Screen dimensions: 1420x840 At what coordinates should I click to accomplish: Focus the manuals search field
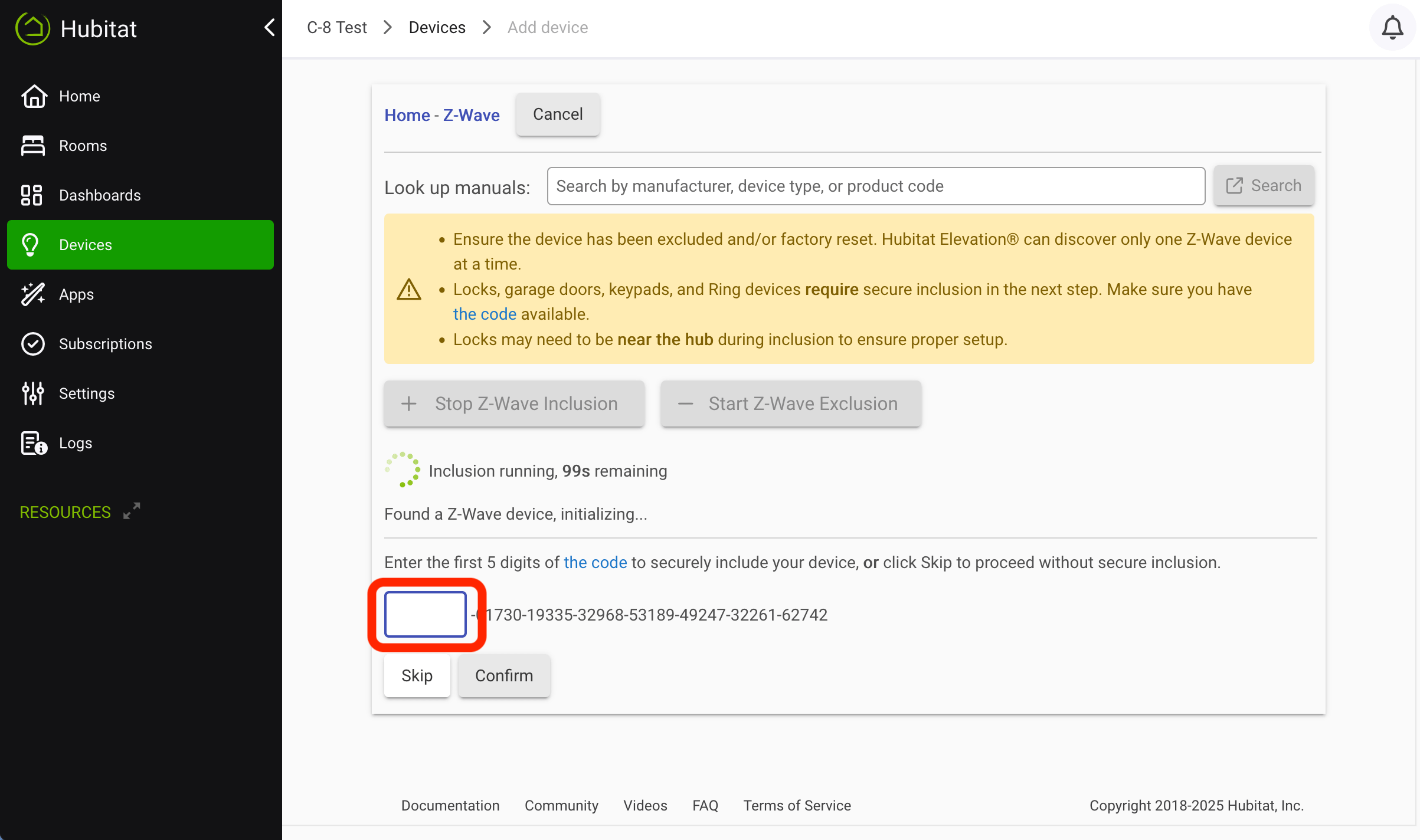(876, 186)
